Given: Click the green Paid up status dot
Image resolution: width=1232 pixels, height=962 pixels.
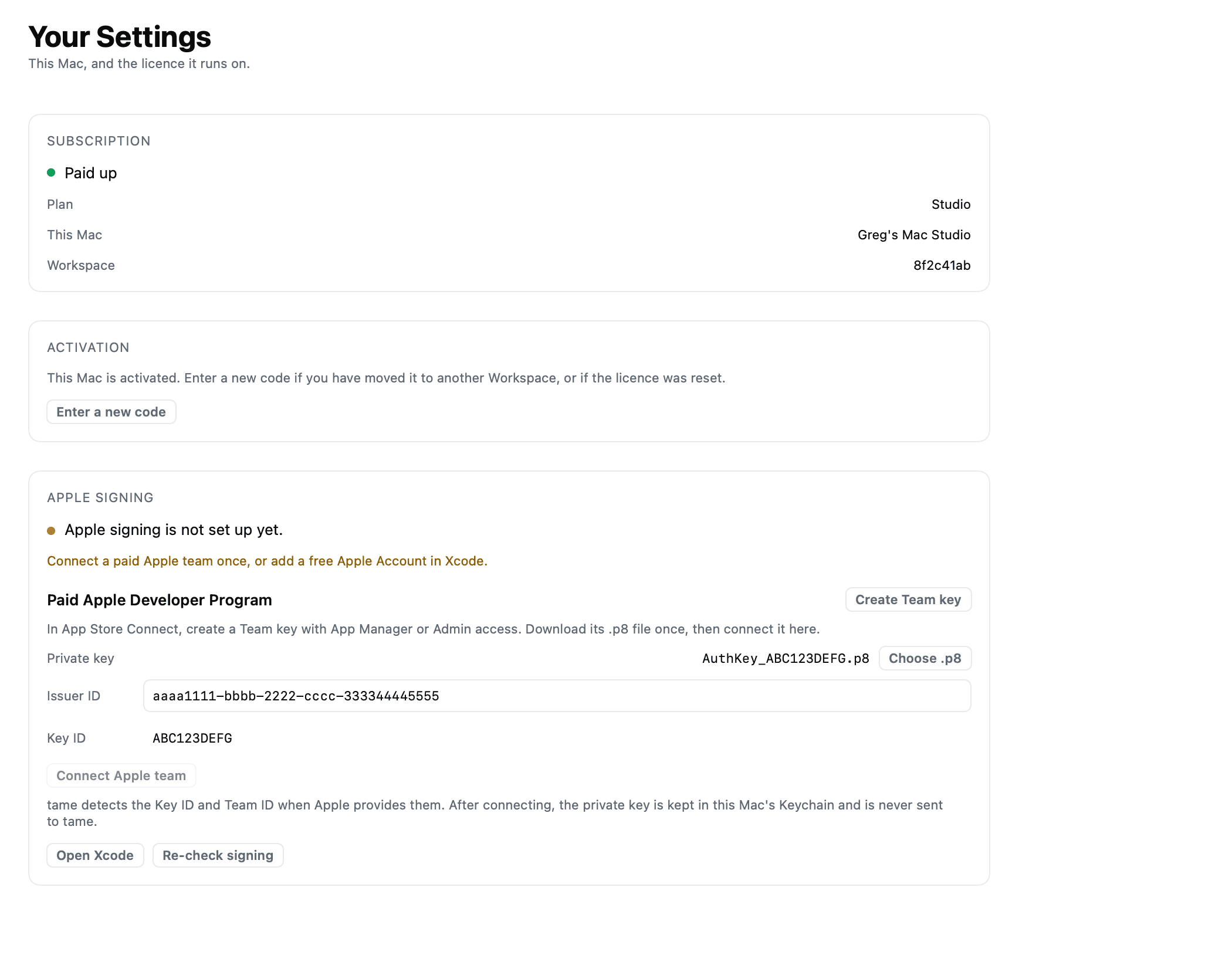Looking at the screenshot, I should click(51, 172).
